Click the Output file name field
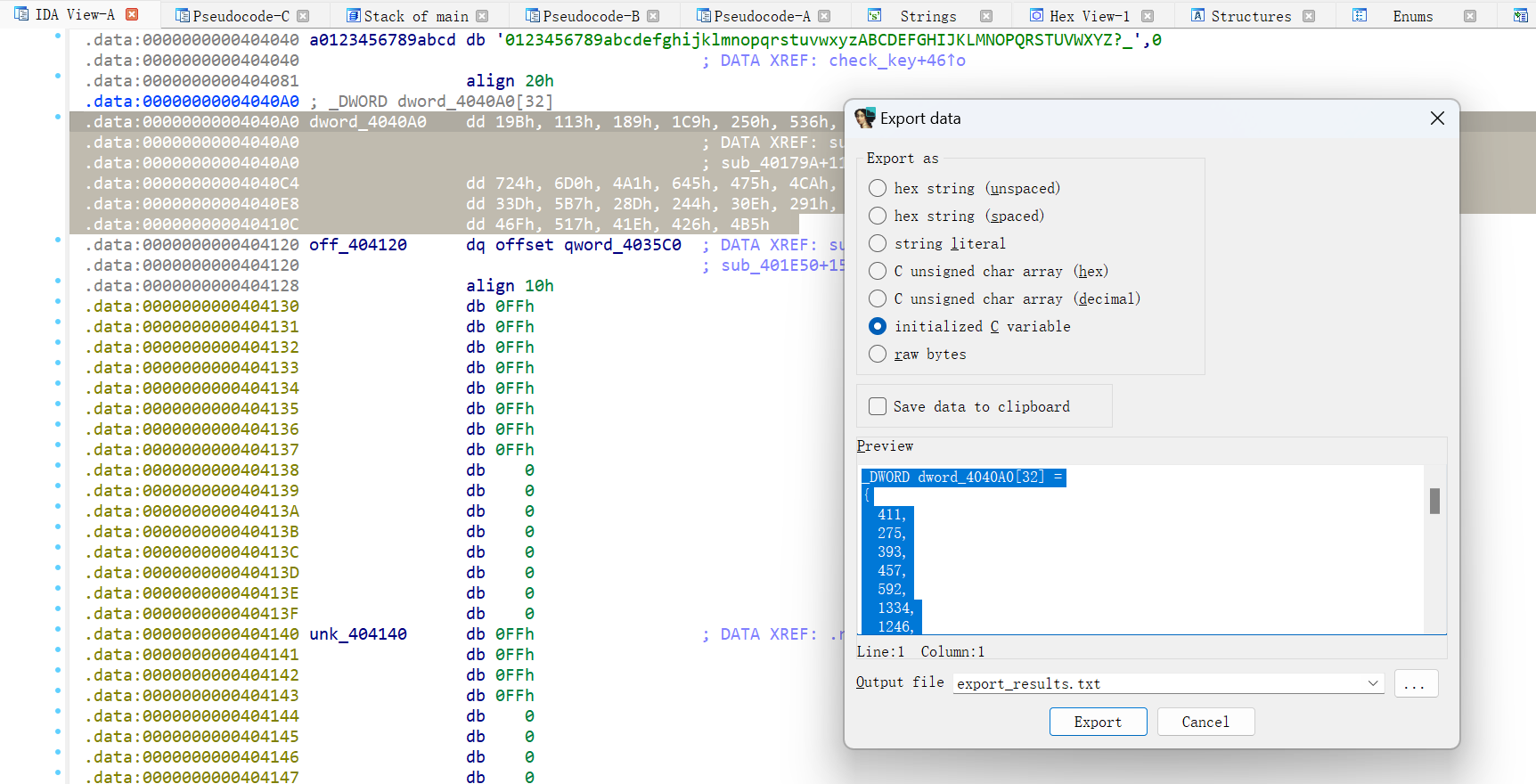The height and width of the screenshot is (784, 1536). 1156,683
